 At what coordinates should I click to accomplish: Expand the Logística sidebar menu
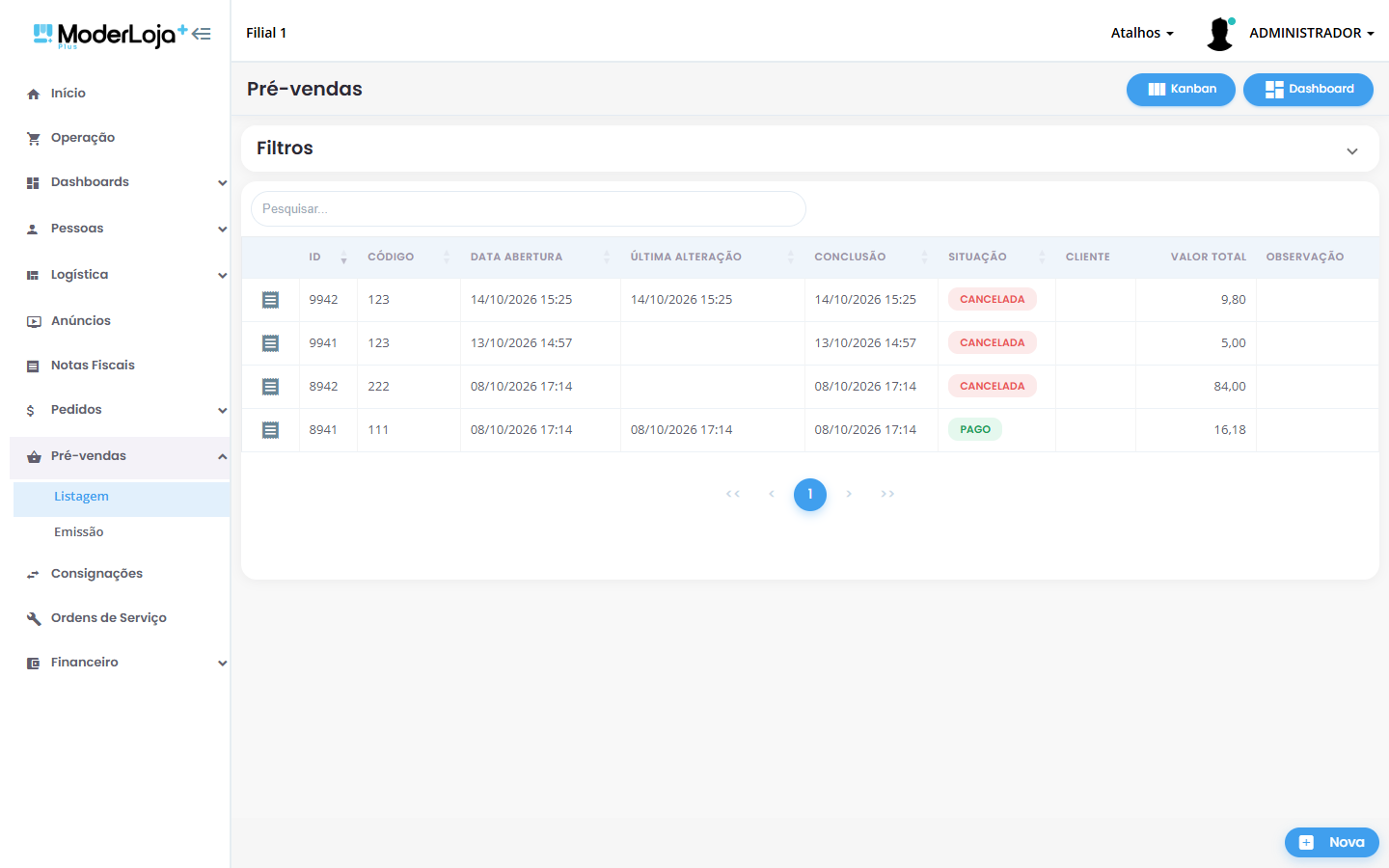click(222, 275)
